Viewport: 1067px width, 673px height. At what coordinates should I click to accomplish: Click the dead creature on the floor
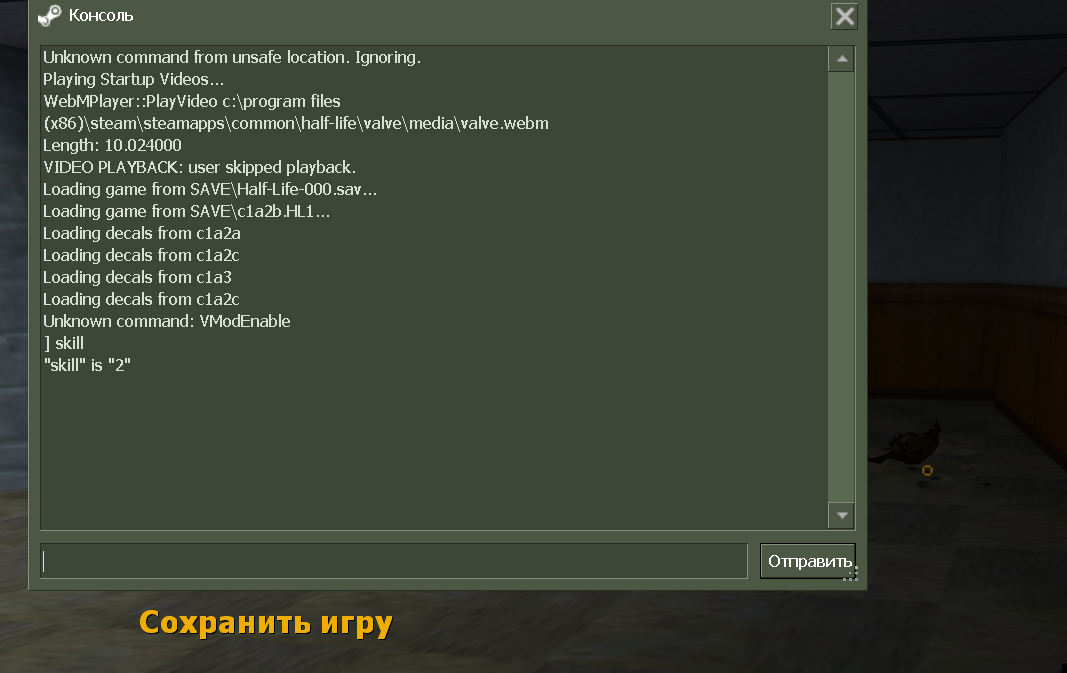tap(907, 444)
